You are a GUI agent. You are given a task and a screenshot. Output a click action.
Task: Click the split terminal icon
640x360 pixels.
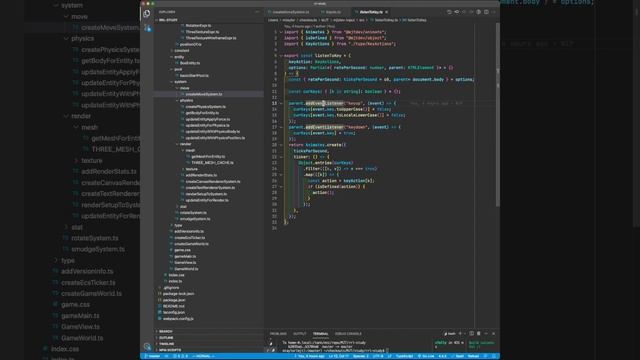471,333
